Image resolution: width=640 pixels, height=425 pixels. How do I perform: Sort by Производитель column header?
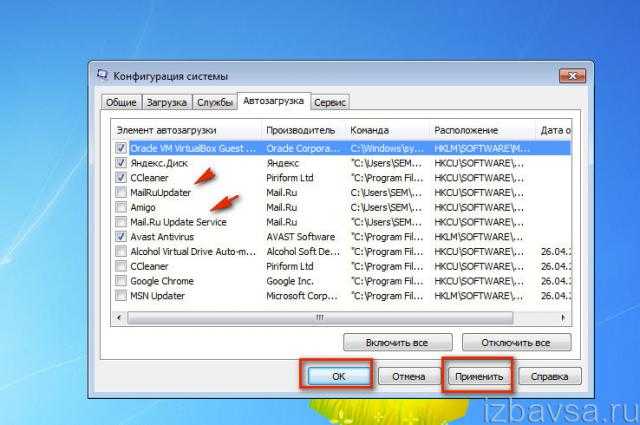(x=303, y=130)
